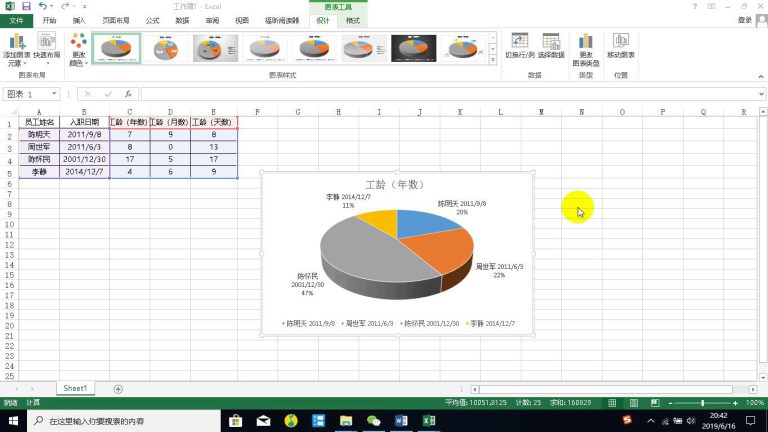768x432 pixels.
Task: Open Word from the Windows taskbar
Action: pyautogui.click(x=401, y=421)
